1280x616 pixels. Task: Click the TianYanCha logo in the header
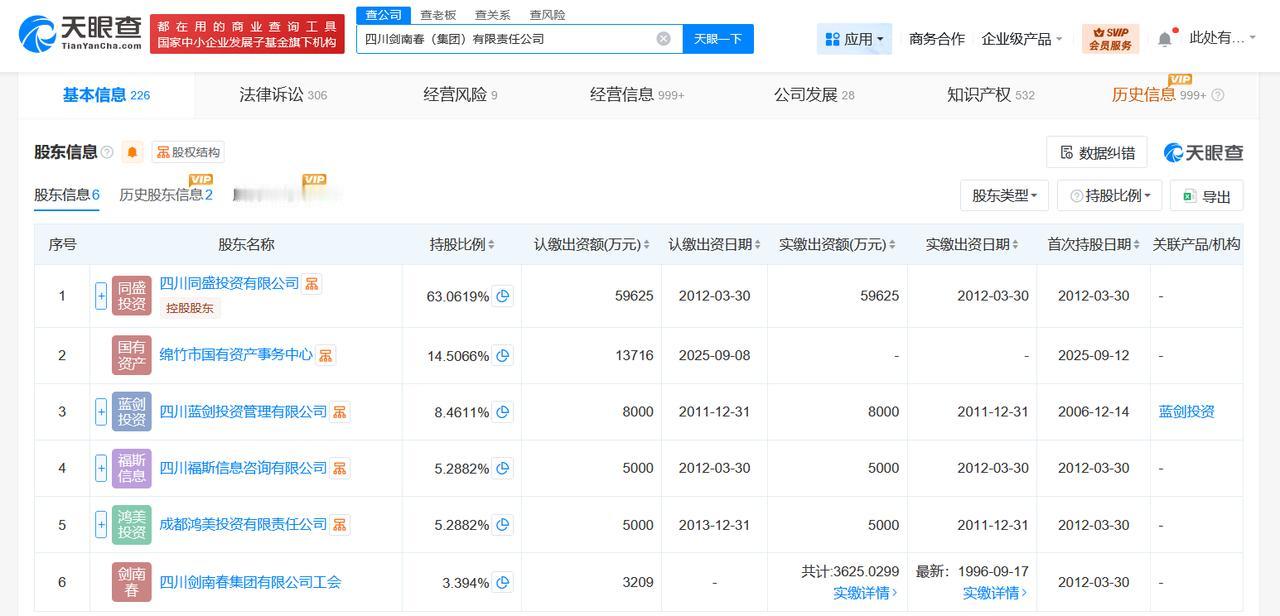coord(80,34)
